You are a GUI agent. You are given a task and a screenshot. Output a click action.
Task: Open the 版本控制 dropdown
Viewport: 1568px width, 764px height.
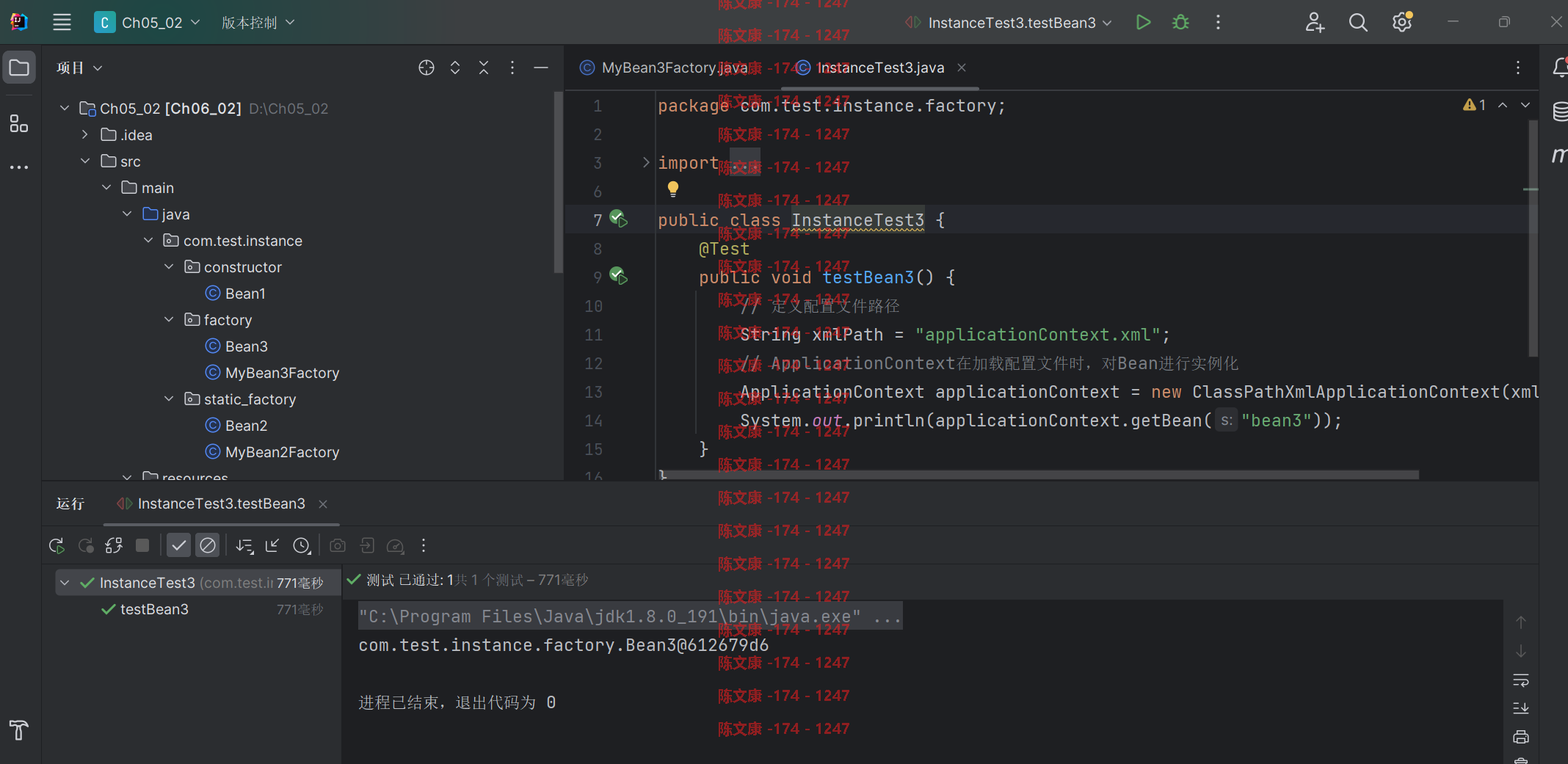click(x=258, y=22)
